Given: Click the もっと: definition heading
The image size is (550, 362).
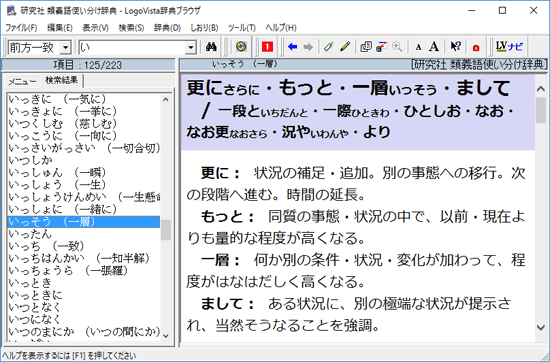Looking at the screenshot, I should click(227, 217).
